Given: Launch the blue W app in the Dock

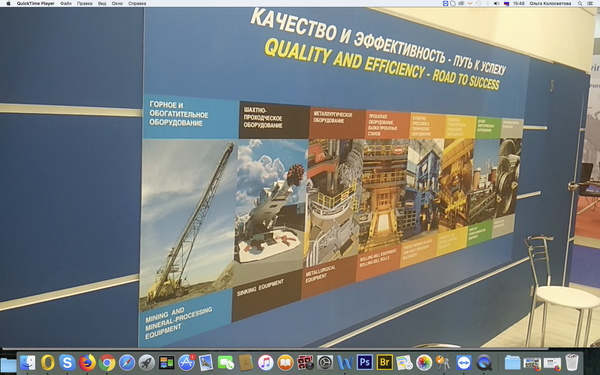Looking at the screenshot, I should coord(345,362).
